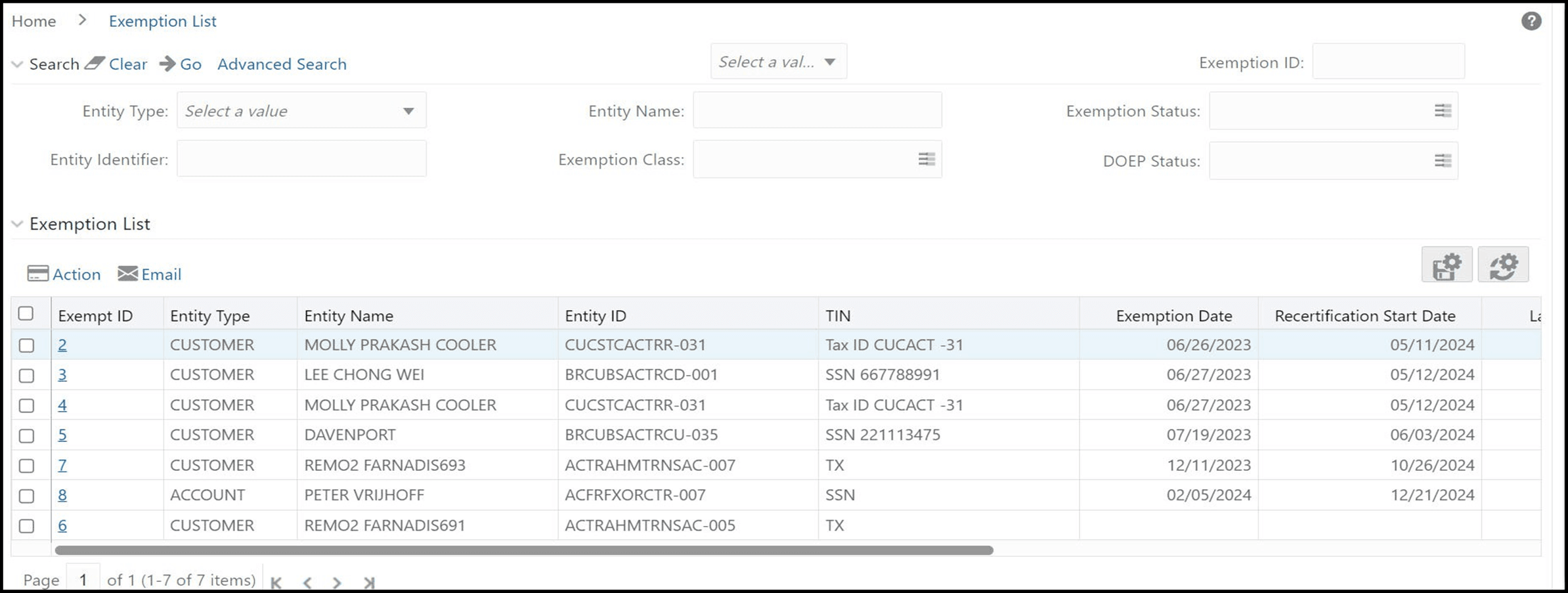Select the Exemption List breadcrumb
The height and width of the screenshot is (593, 1568).
coord(162,20)
